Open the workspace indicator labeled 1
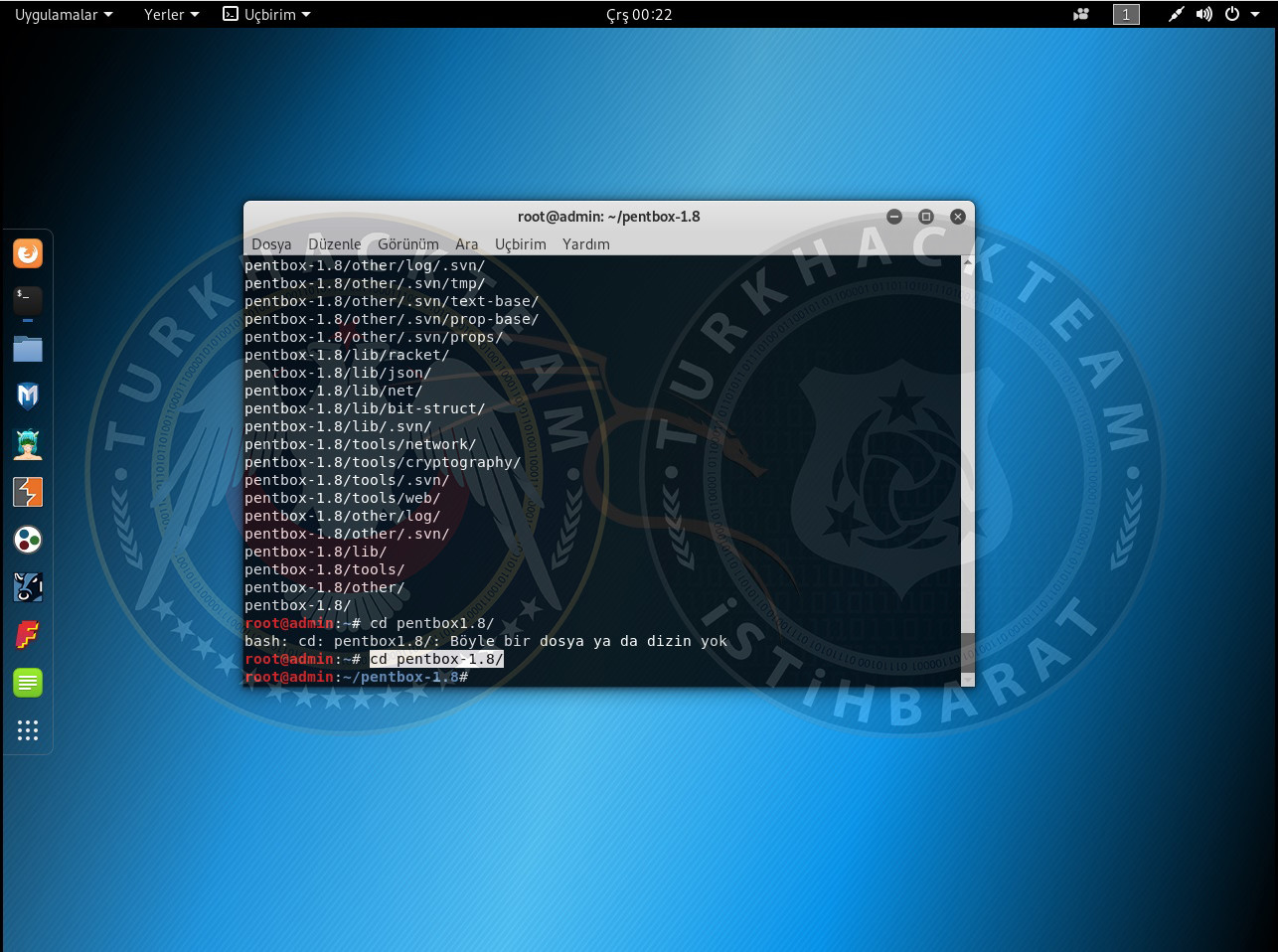Viewport: 1278px width, 952px height. 1126,15
